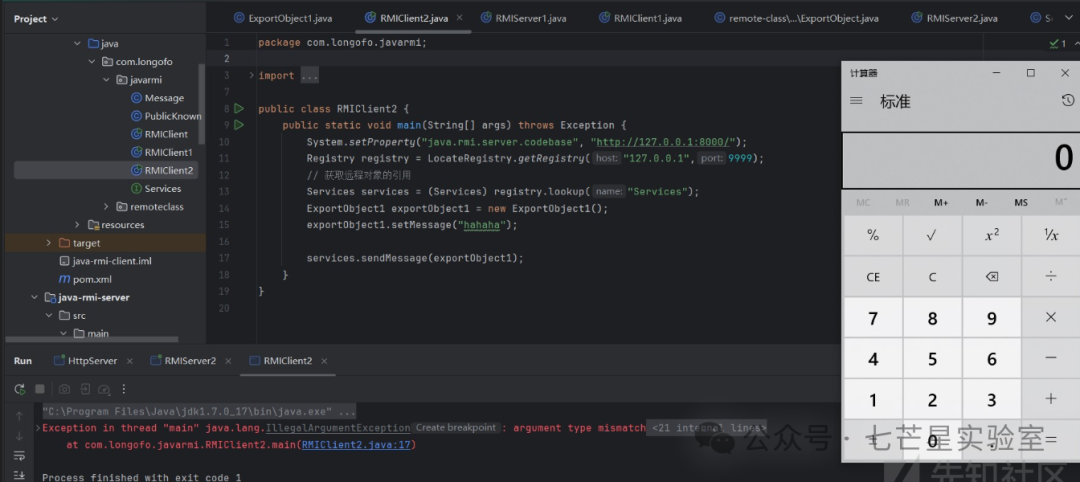Click the calculator plus key
Image resolution: width=1080 pixels, height=482 pixels.
(1051, 399)
